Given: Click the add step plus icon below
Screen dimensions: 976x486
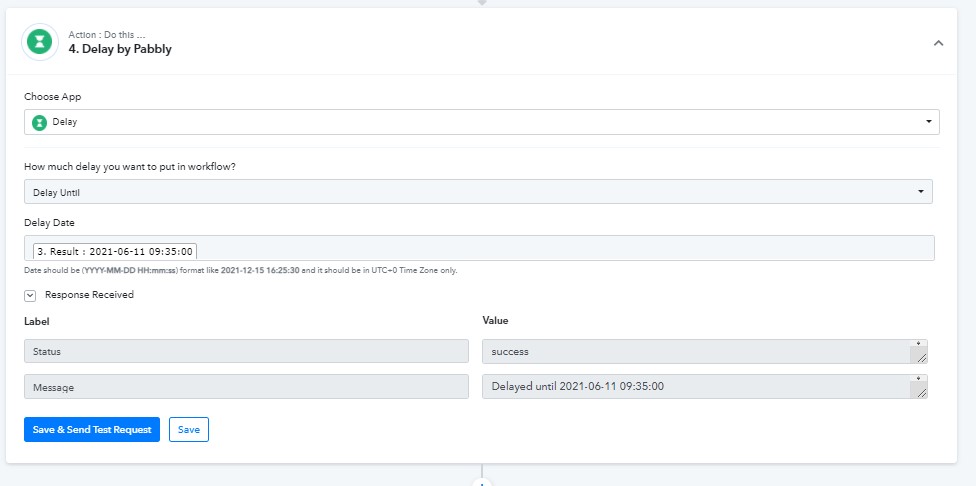Looking at the screenshot, I should coord(482,482).
